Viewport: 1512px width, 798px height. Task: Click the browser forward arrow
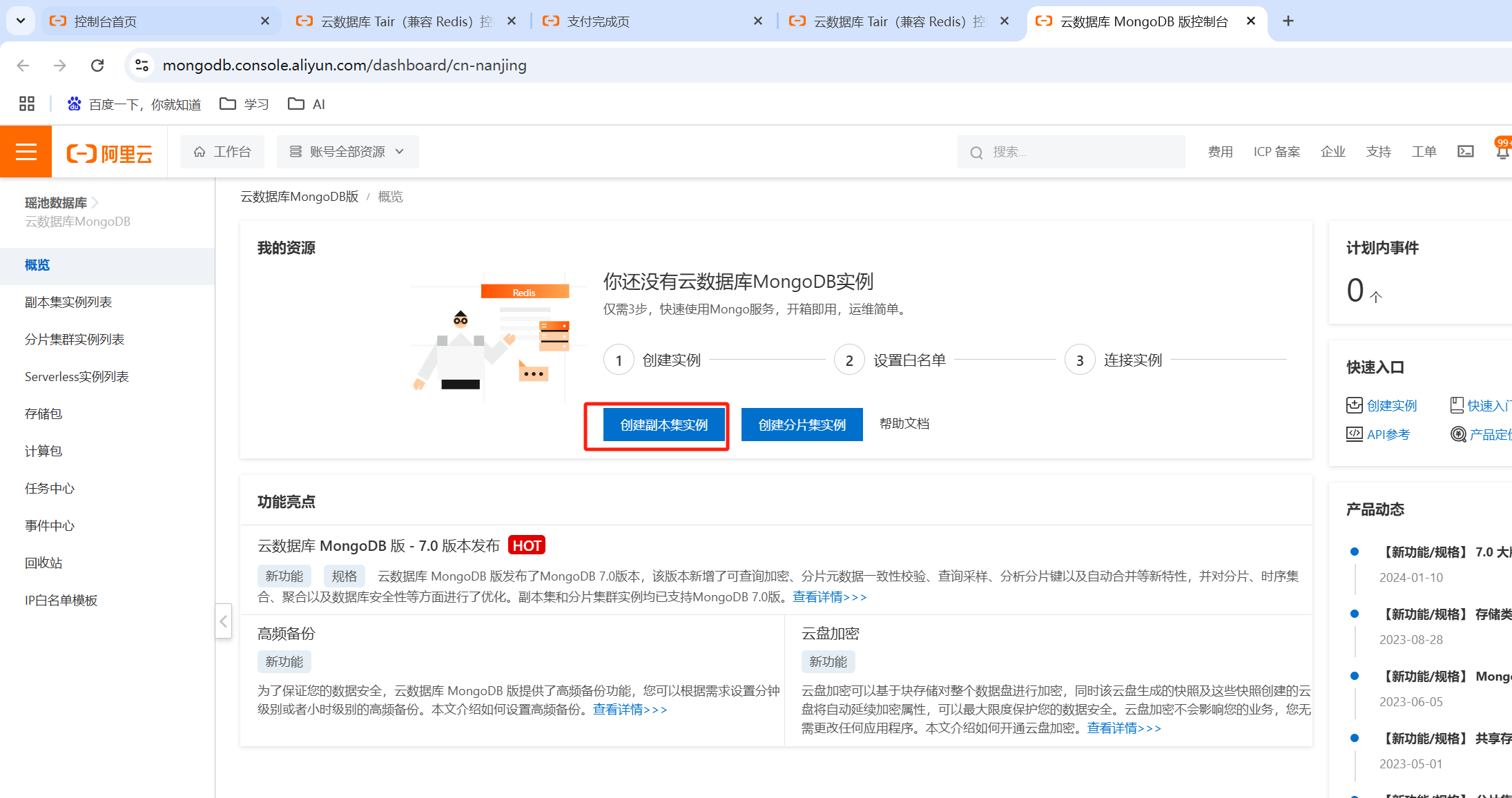click(60, 65)
